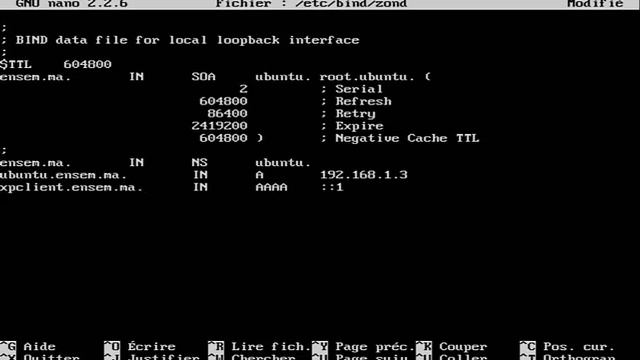The width and height of the screenshot is (640, 360).
Task: Click the 86400 Retry value
Action: 227,113
